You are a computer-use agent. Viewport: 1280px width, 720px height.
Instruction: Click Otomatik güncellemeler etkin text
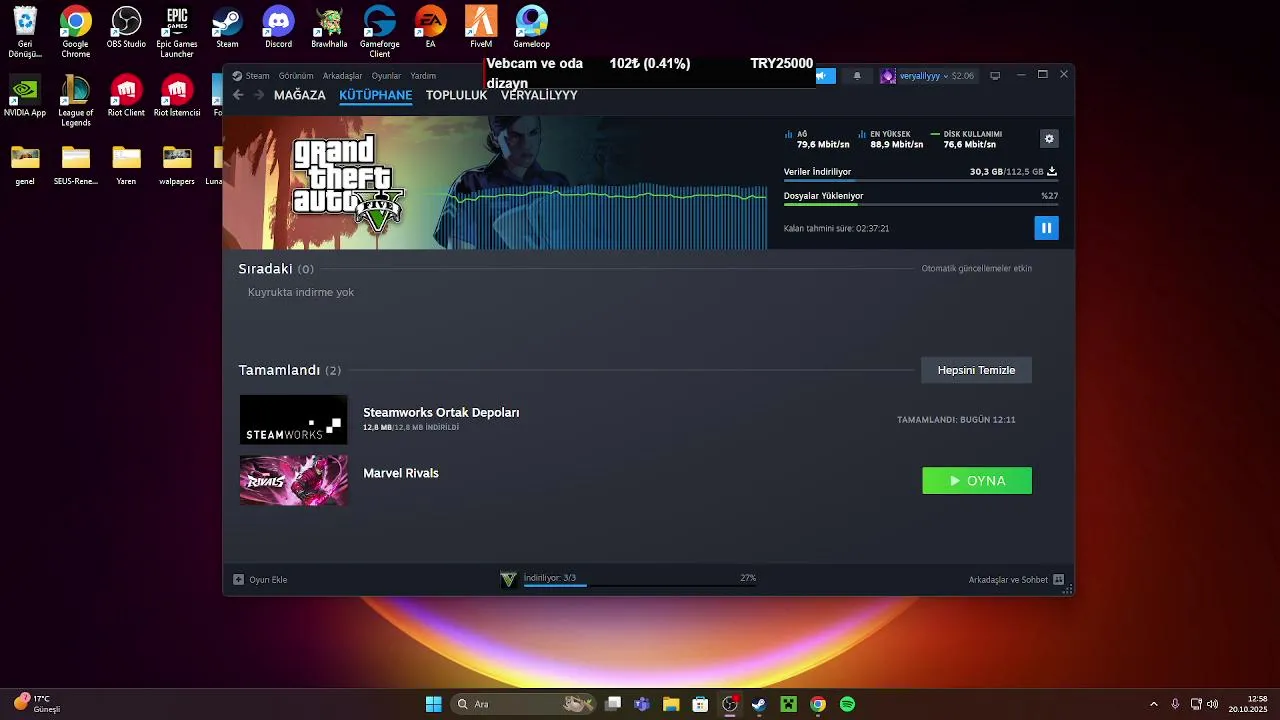coord(976,269)
